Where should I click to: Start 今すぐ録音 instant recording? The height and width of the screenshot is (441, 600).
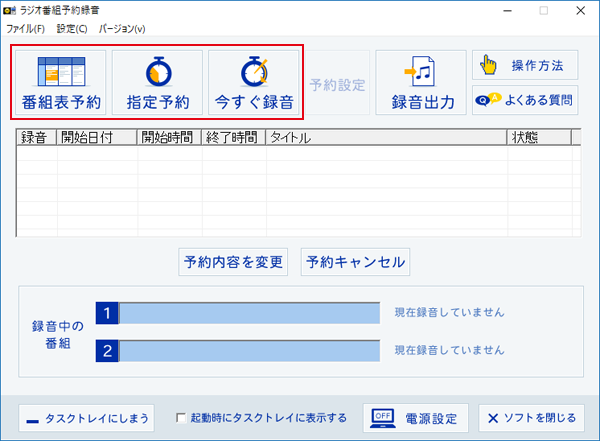point(254,82)
